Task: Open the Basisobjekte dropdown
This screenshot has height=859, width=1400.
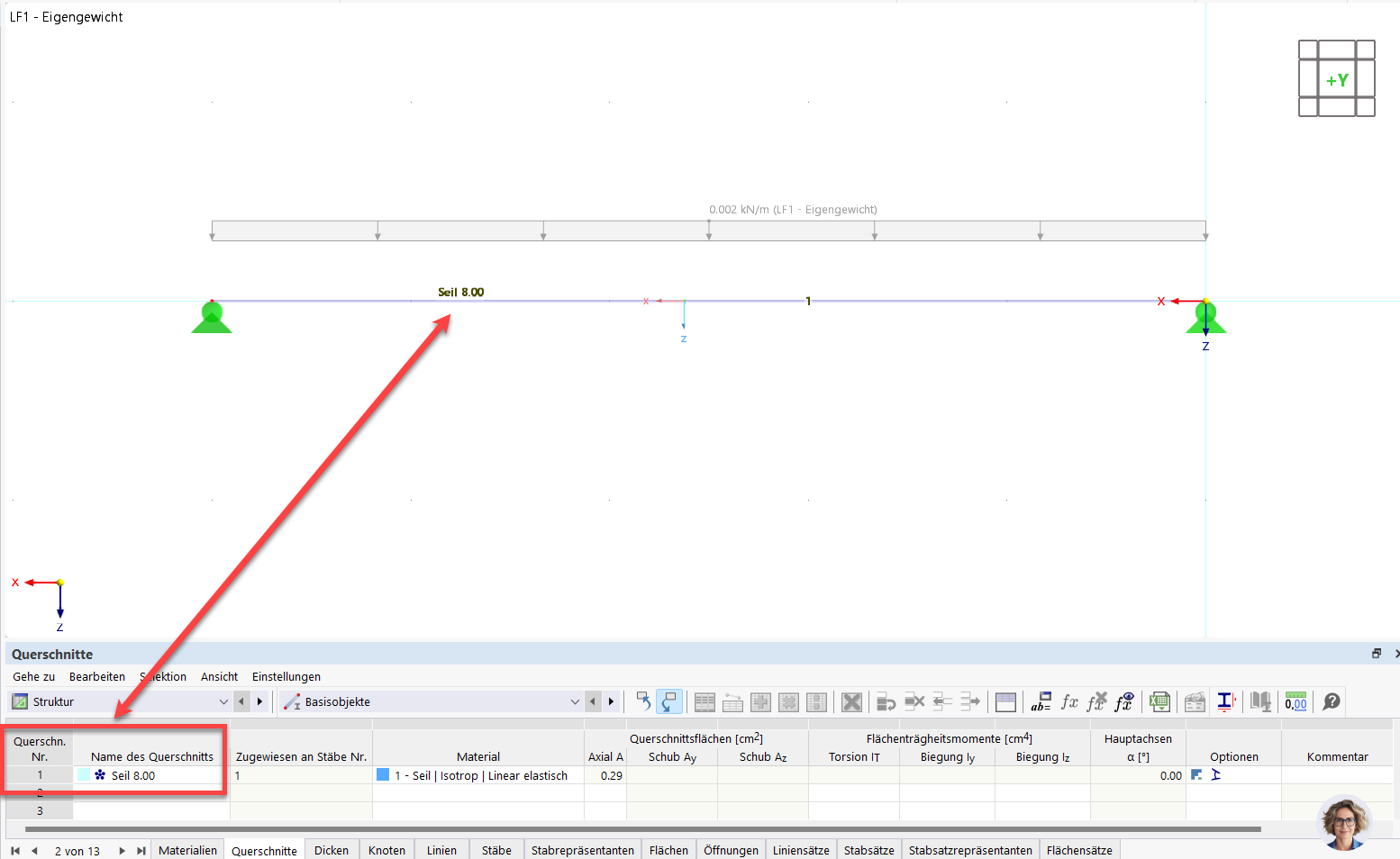Action: (575, 701)
